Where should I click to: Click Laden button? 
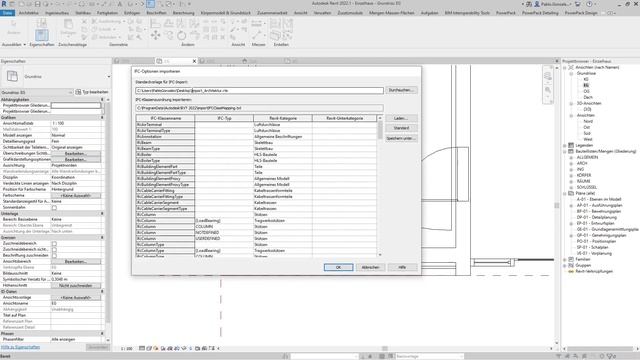tap(401, 118)
